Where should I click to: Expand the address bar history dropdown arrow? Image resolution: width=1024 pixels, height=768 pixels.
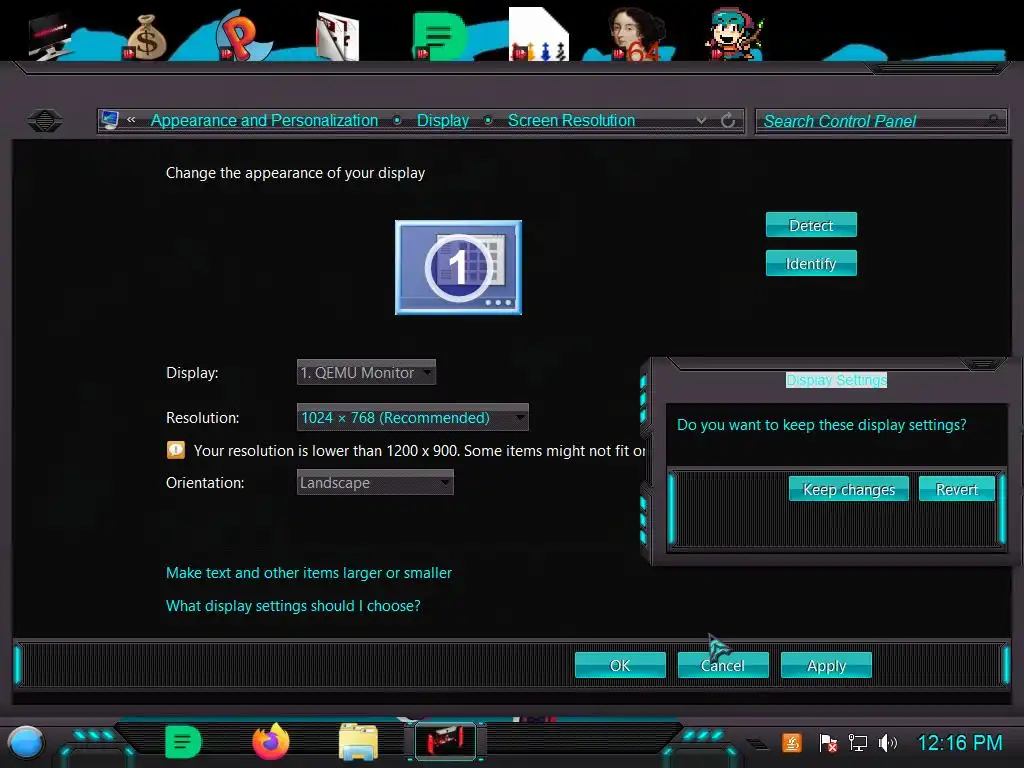tap(701, 120)
